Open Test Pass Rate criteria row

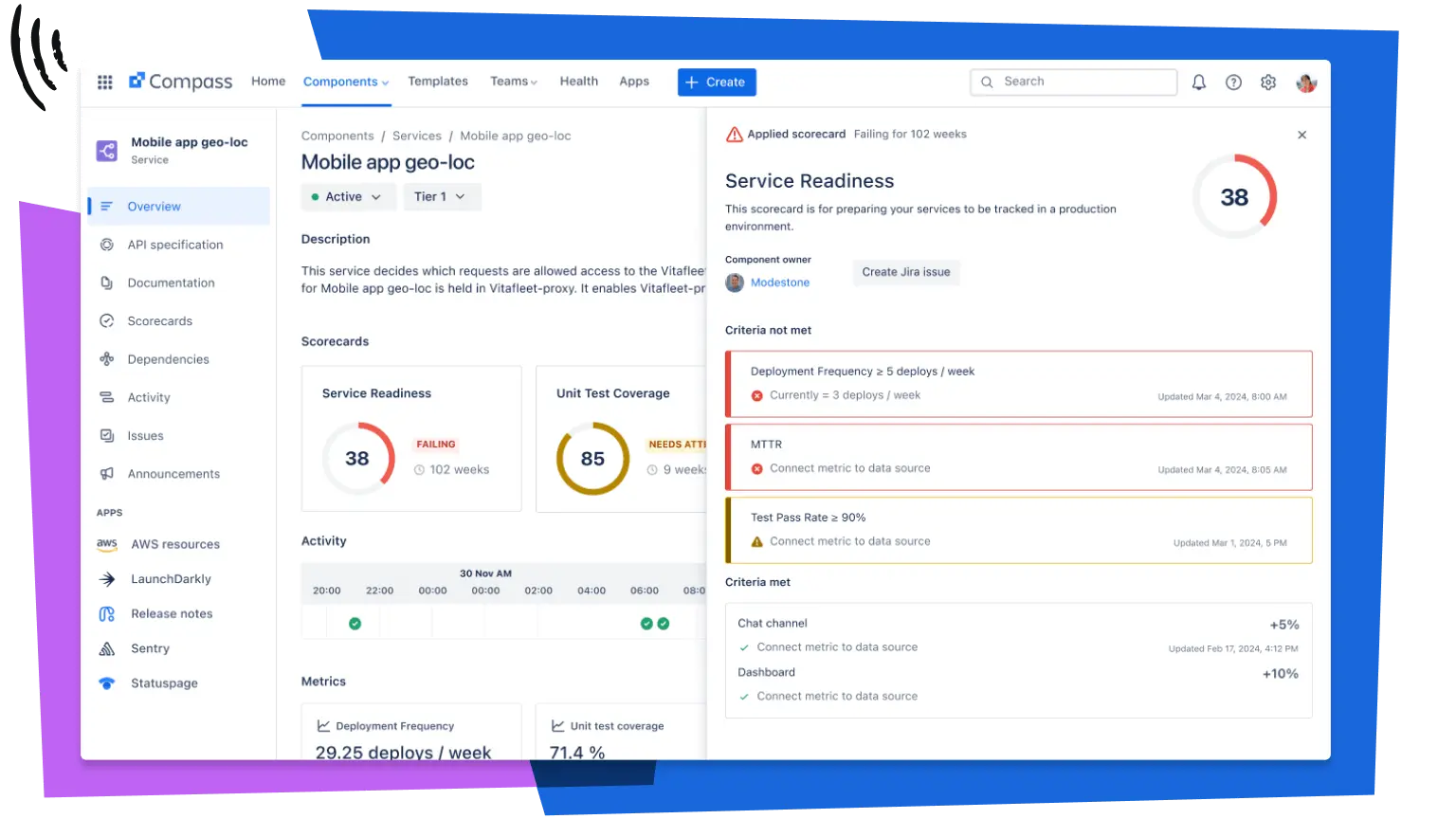tap(1019, 531)
